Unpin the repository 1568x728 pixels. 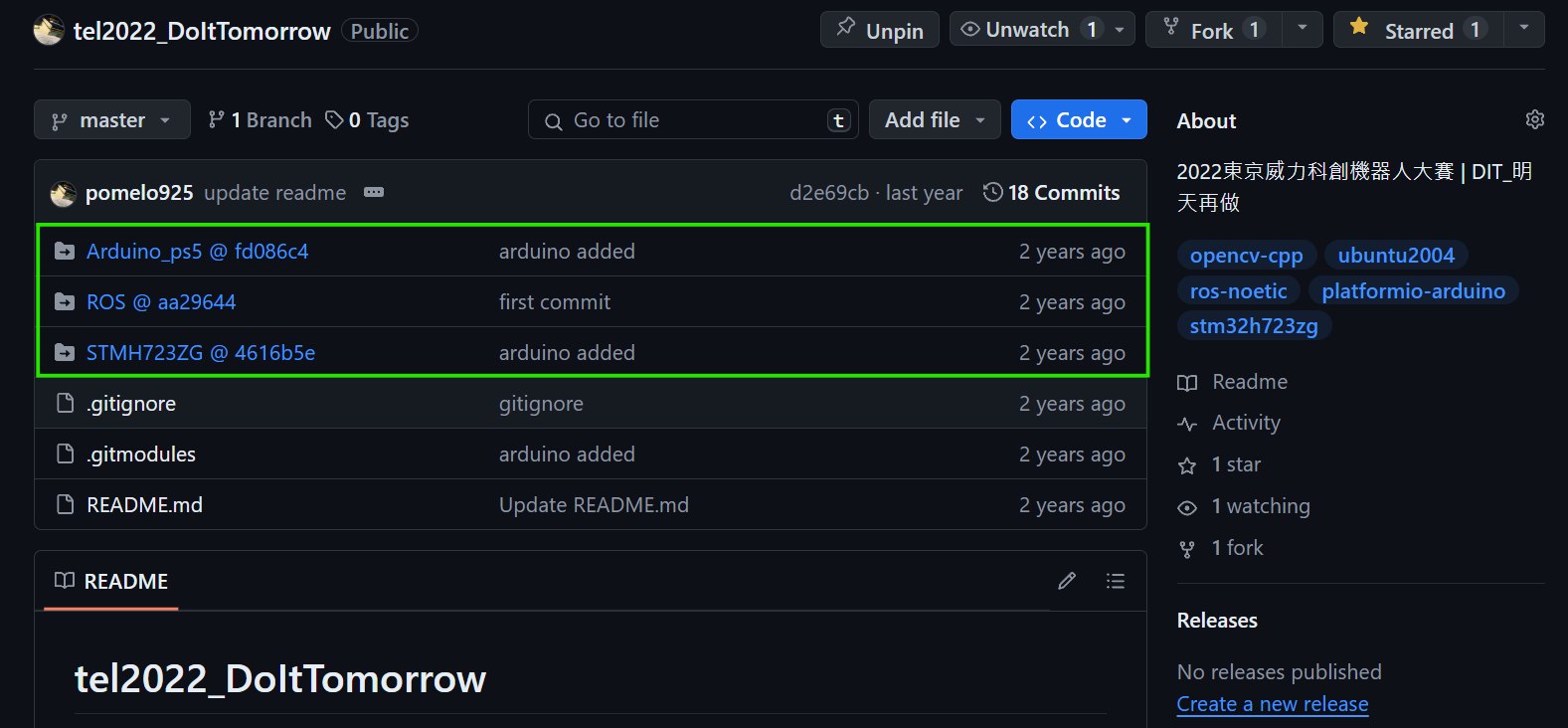880,30
